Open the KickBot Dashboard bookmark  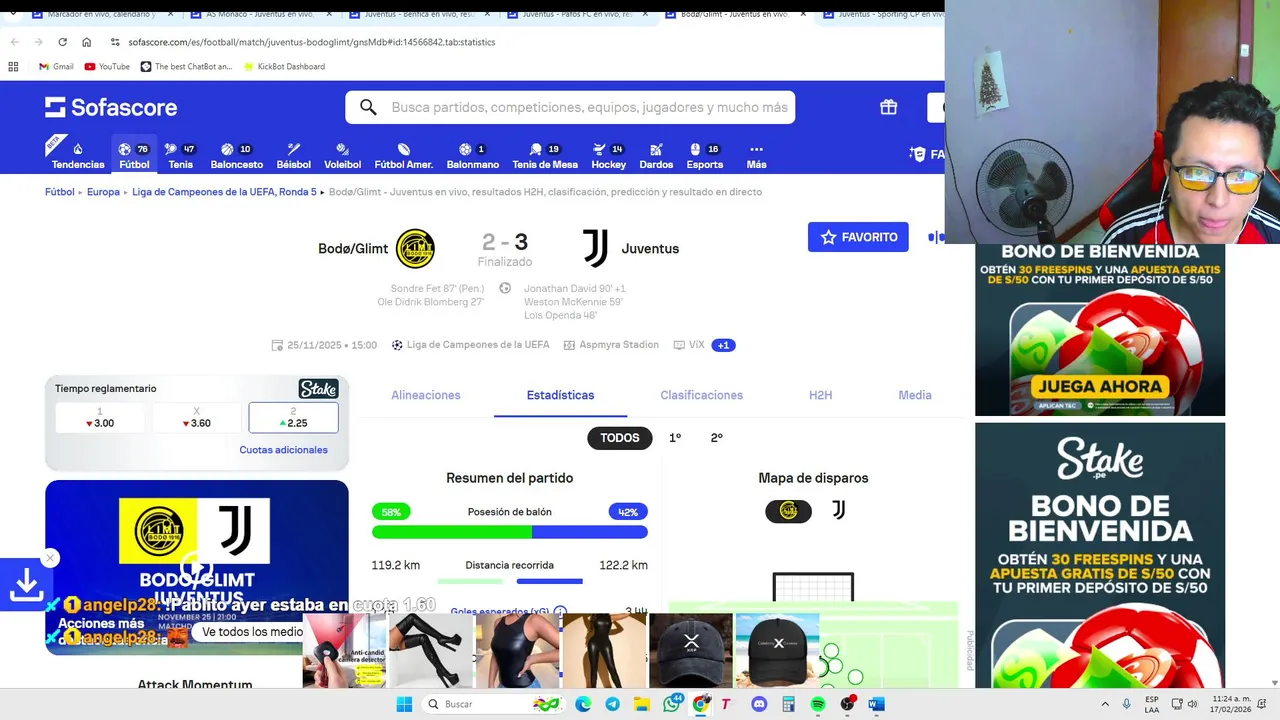283,66
